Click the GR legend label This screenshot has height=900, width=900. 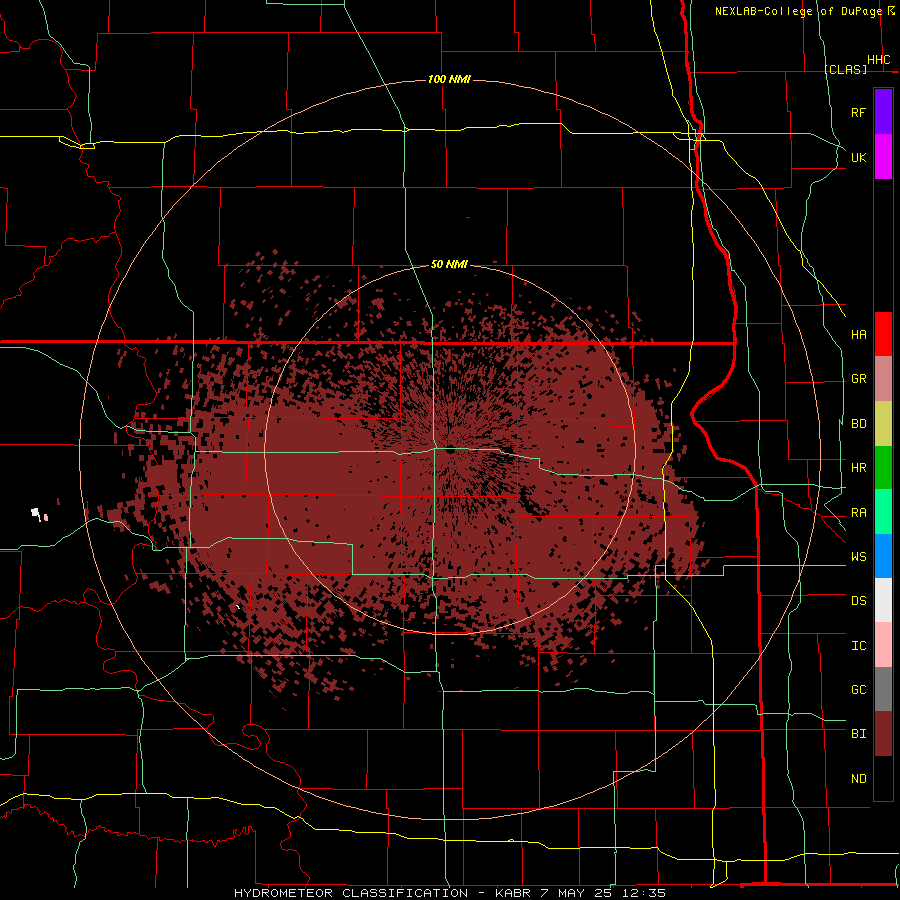(858, 379)
